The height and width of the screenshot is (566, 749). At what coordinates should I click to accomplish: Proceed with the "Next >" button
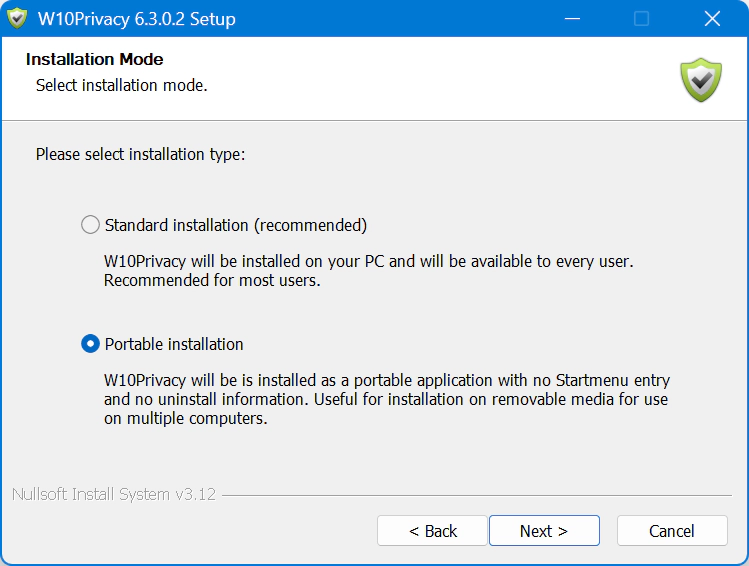pos(544,531)
